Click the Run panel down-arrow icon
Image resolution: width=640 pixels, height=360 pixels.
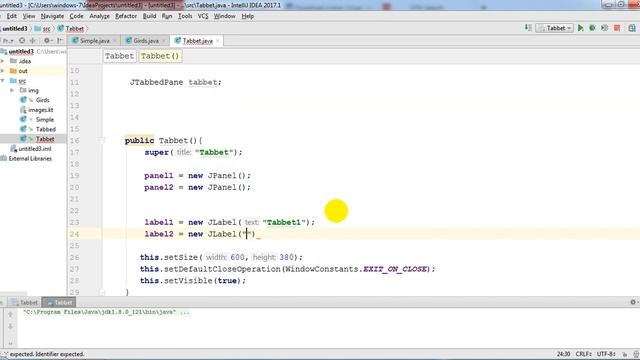(11, 327)
